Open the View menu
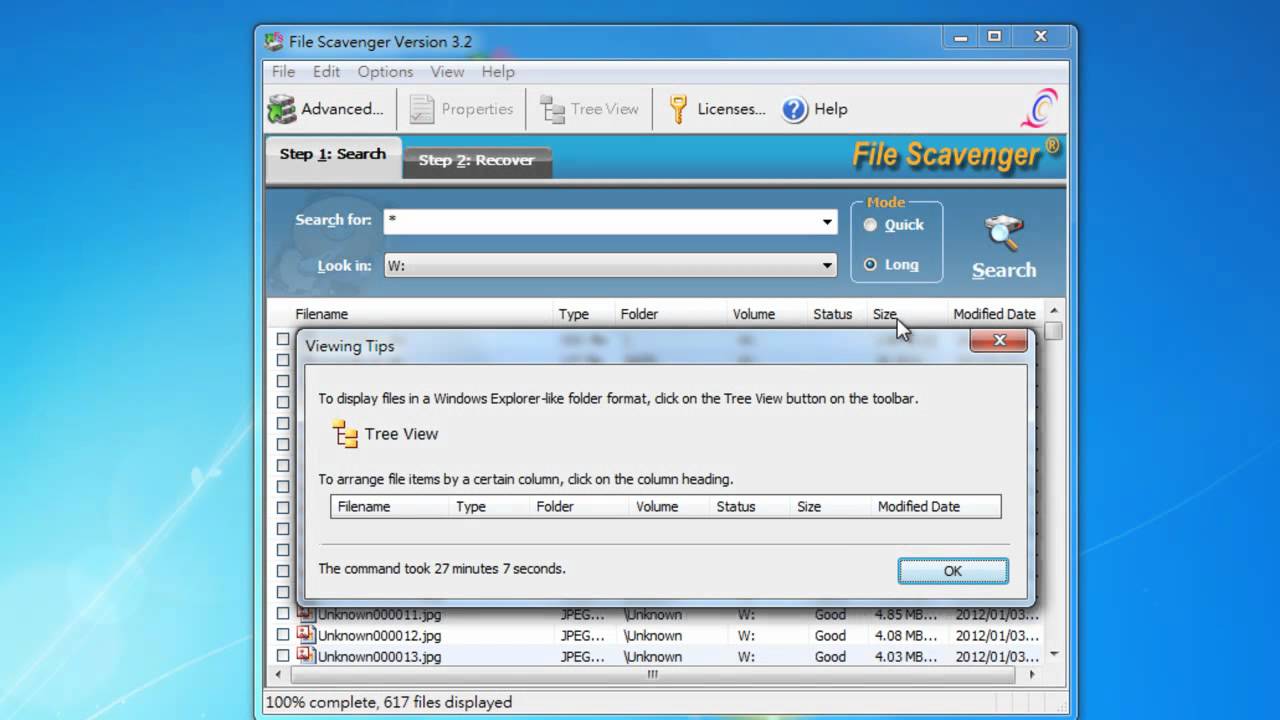 (447, 72)
